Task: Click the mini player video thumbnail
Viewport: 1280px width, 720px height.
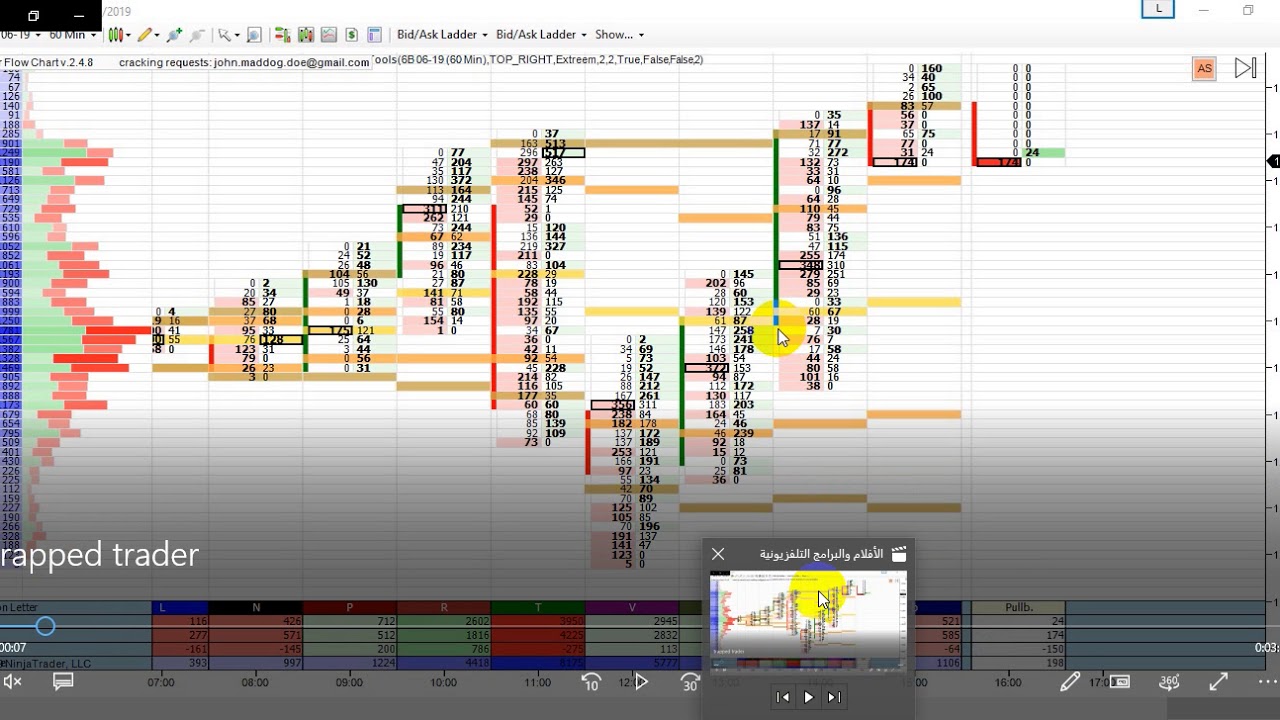Action: (x=808, y=620)
